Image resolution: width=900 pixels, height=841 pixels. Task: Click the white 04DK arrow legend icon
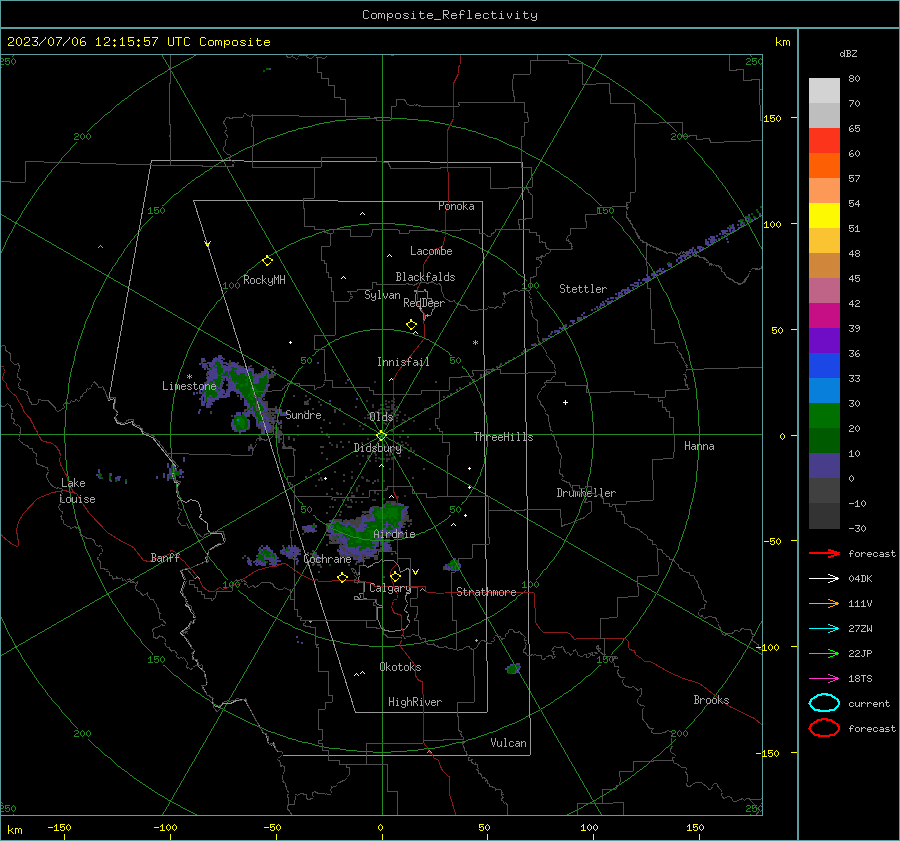(824, 579)
